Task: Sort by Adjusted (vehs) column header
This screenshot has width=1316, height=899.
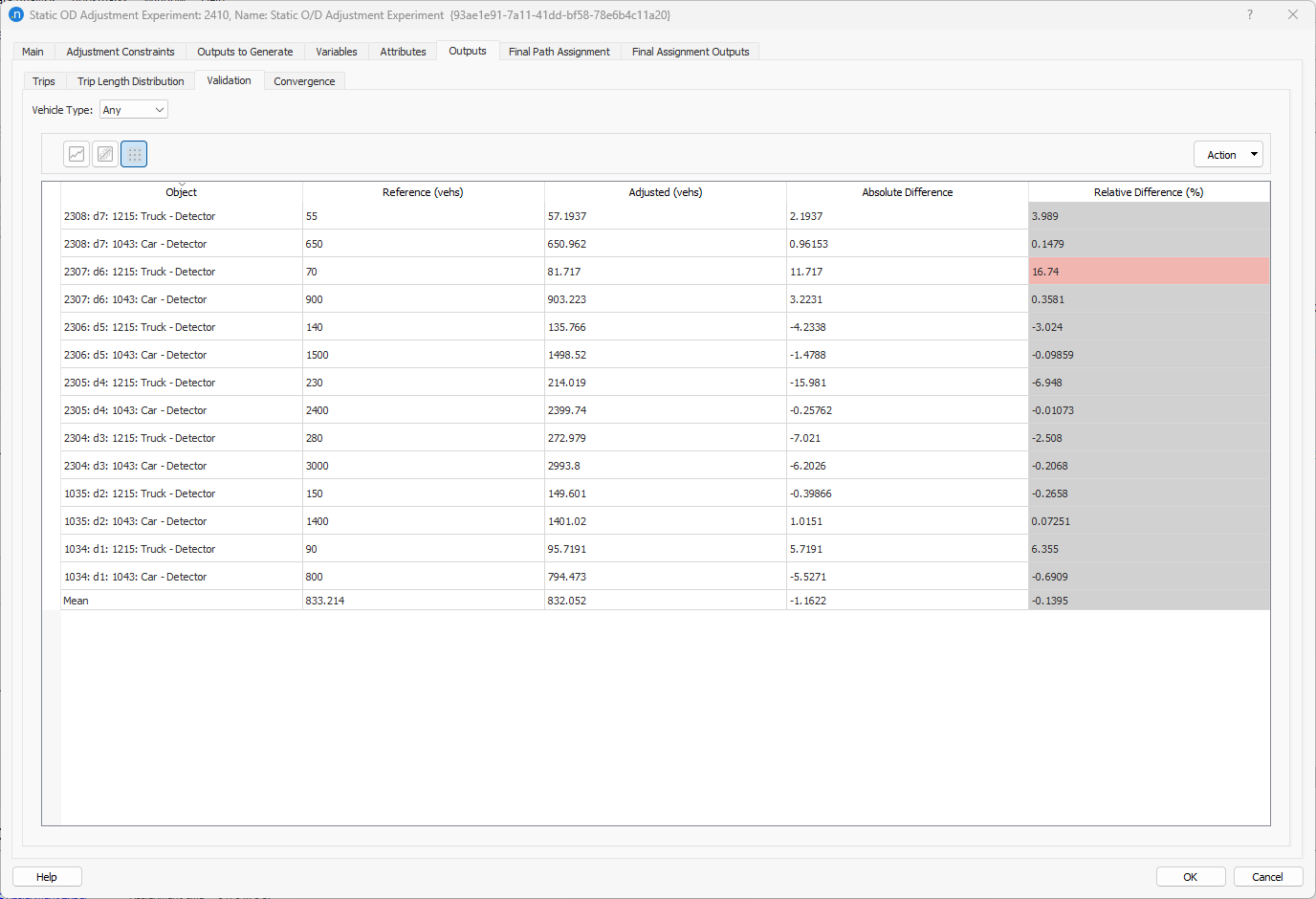Action: 666,192
